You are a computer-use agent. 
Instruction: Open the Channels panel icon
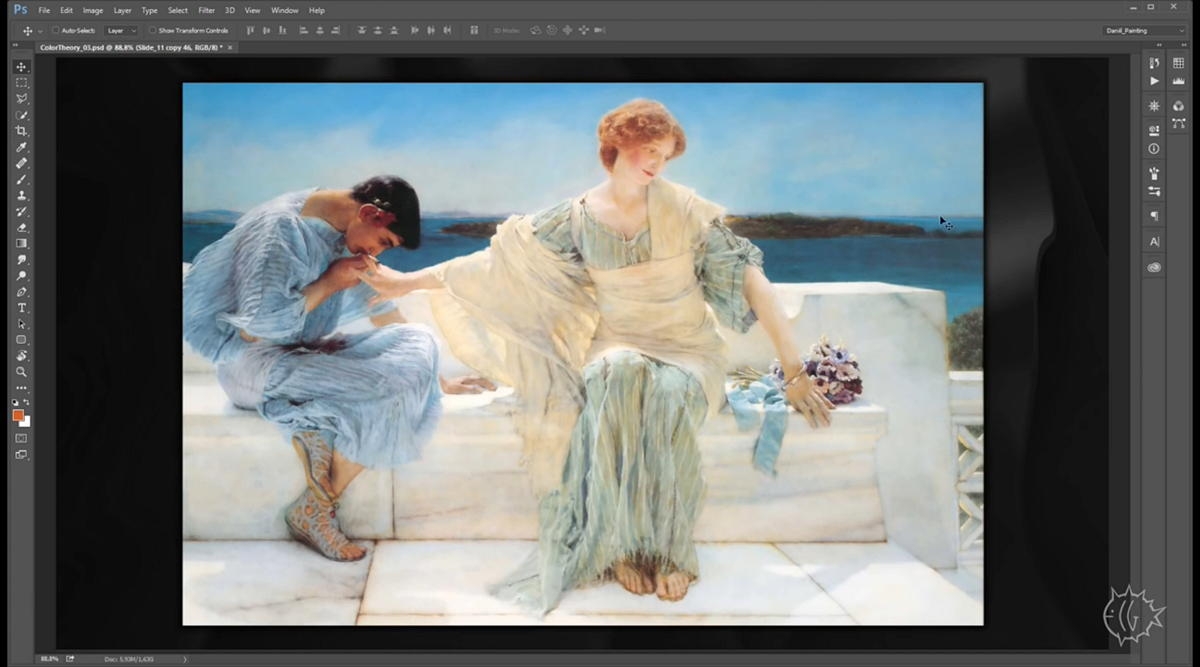click(1179, 106)
